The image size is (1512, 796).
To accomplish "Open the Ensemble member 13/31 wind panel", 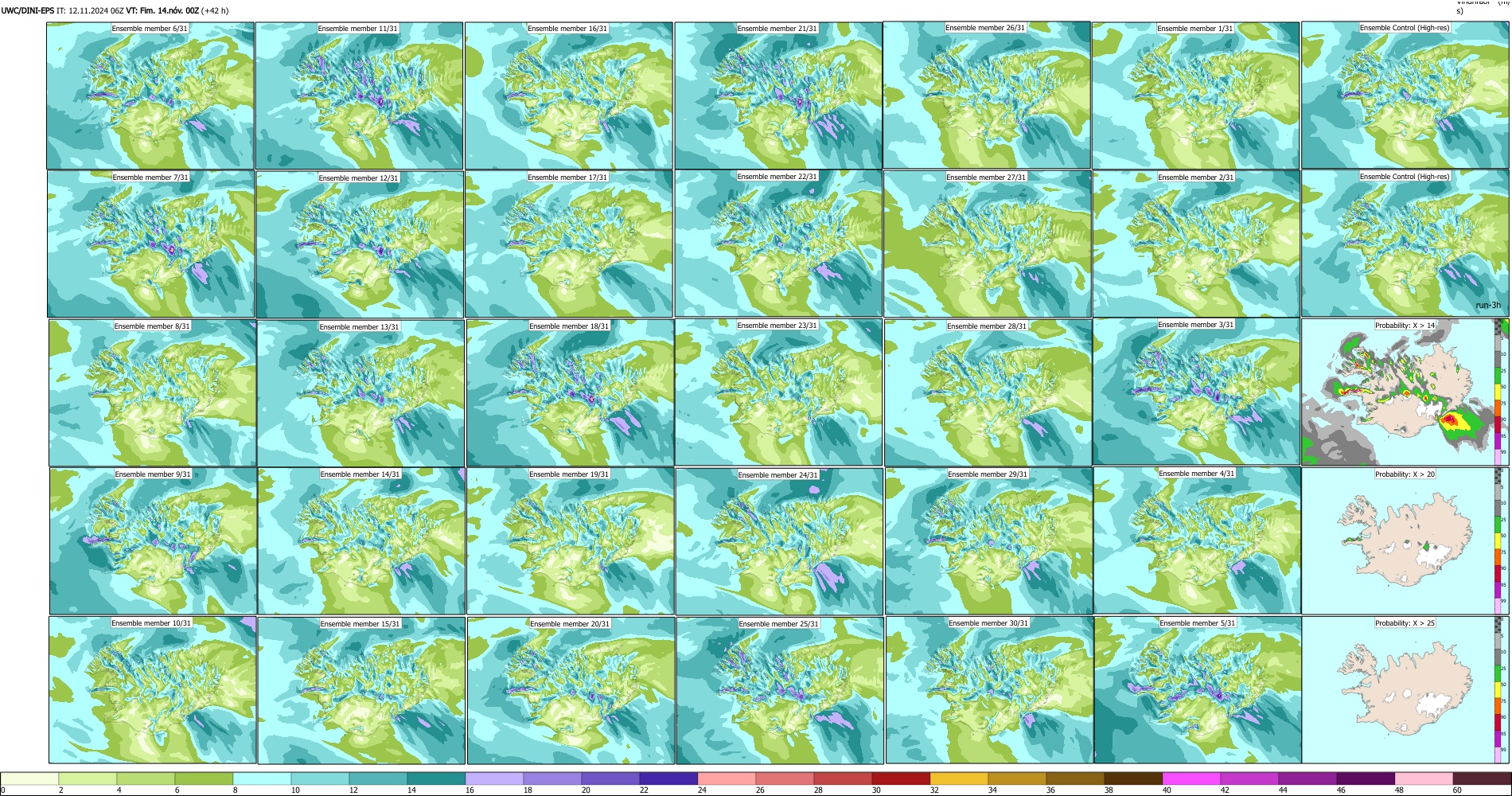I will pyautogui.click(x=360, y=393).
